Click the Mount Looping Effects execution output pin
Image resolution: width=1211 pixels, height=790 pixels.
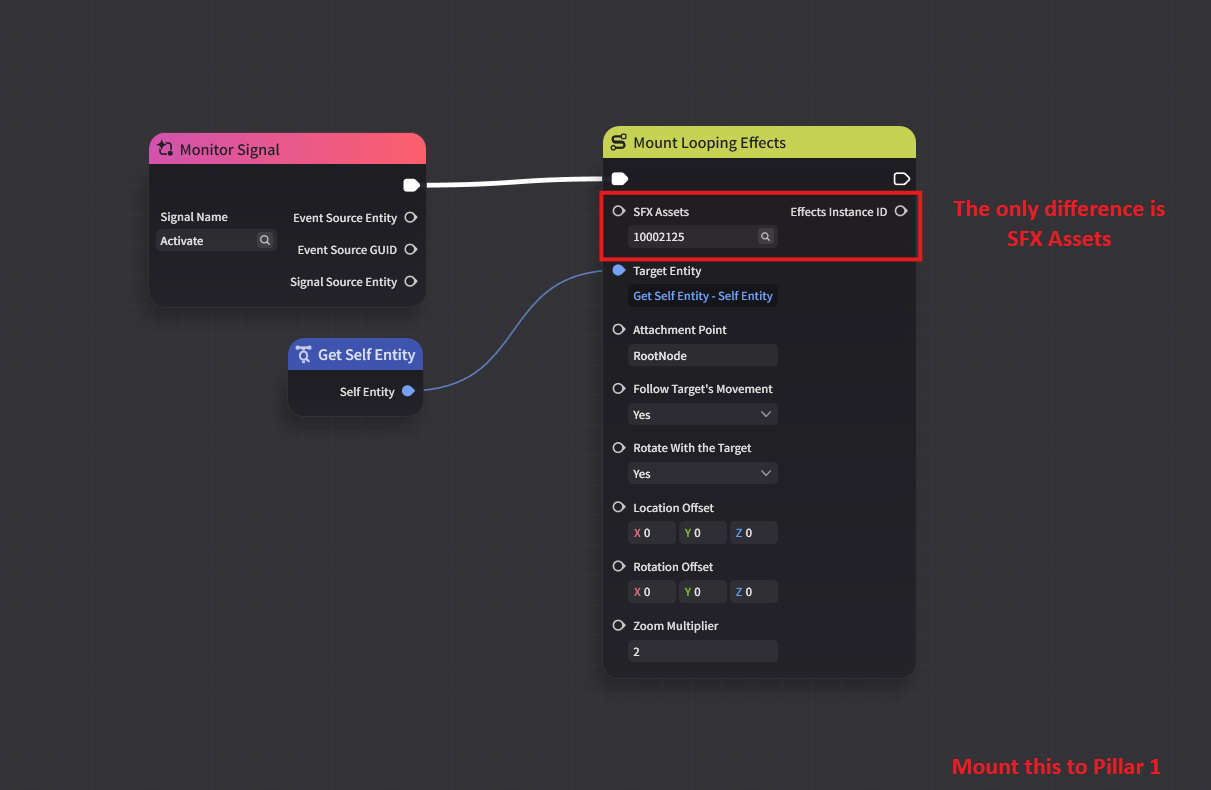[901, 179]
